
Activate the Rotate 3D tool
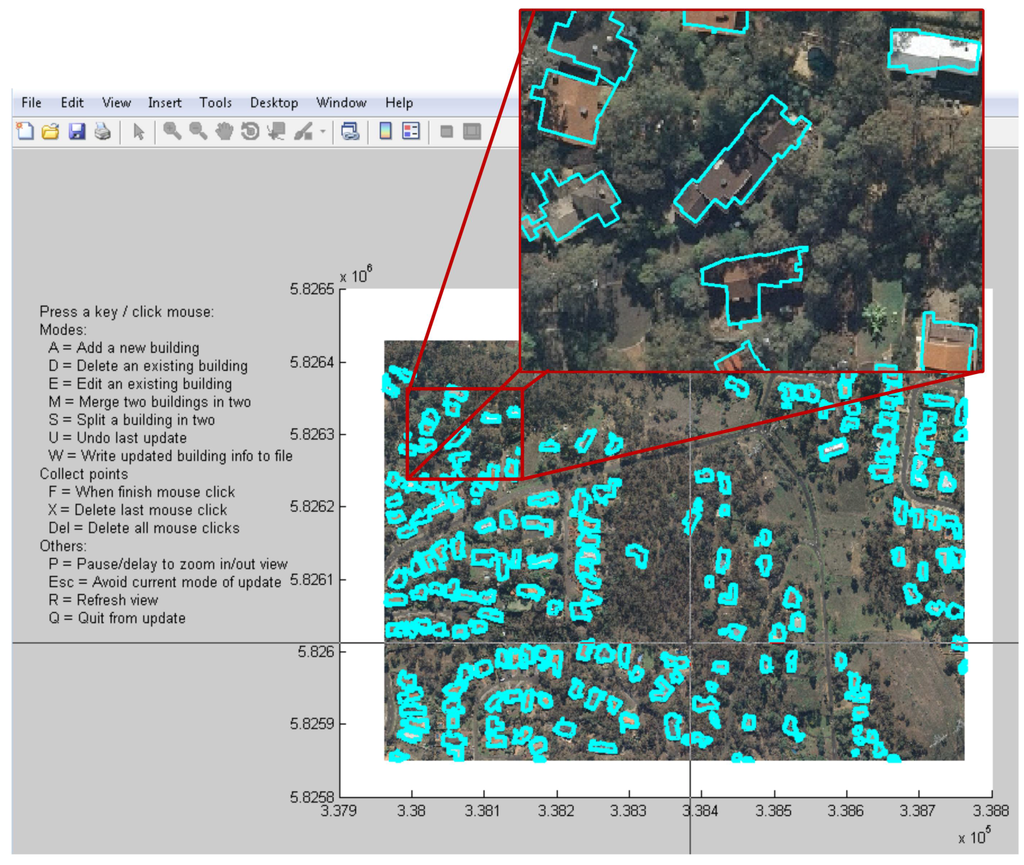(x=249, y=130)
